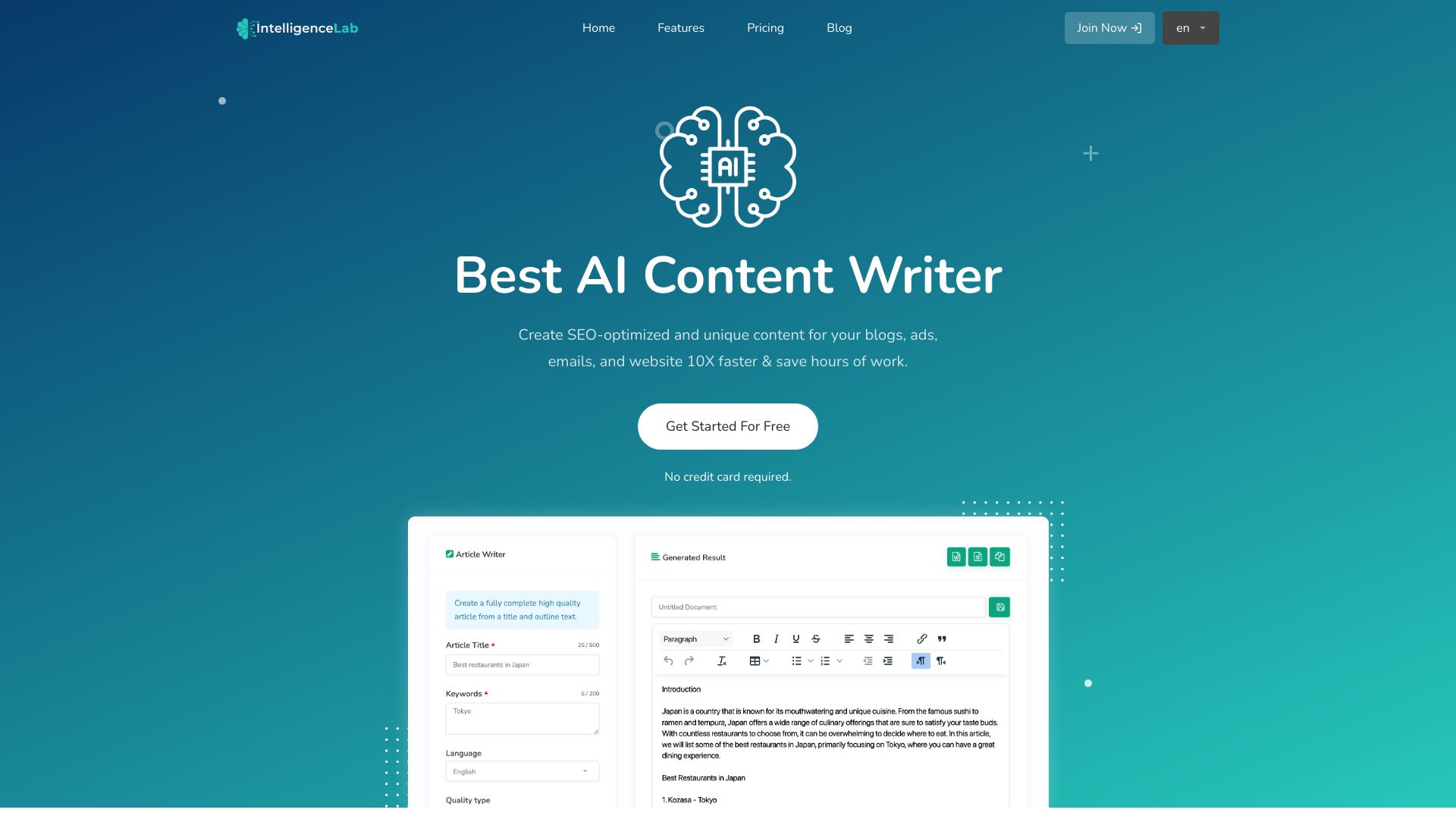The height and width of the screenshot is (819, 1456).
Task: Click the copy content icon in Generated Result
Action: coord(999,557)
